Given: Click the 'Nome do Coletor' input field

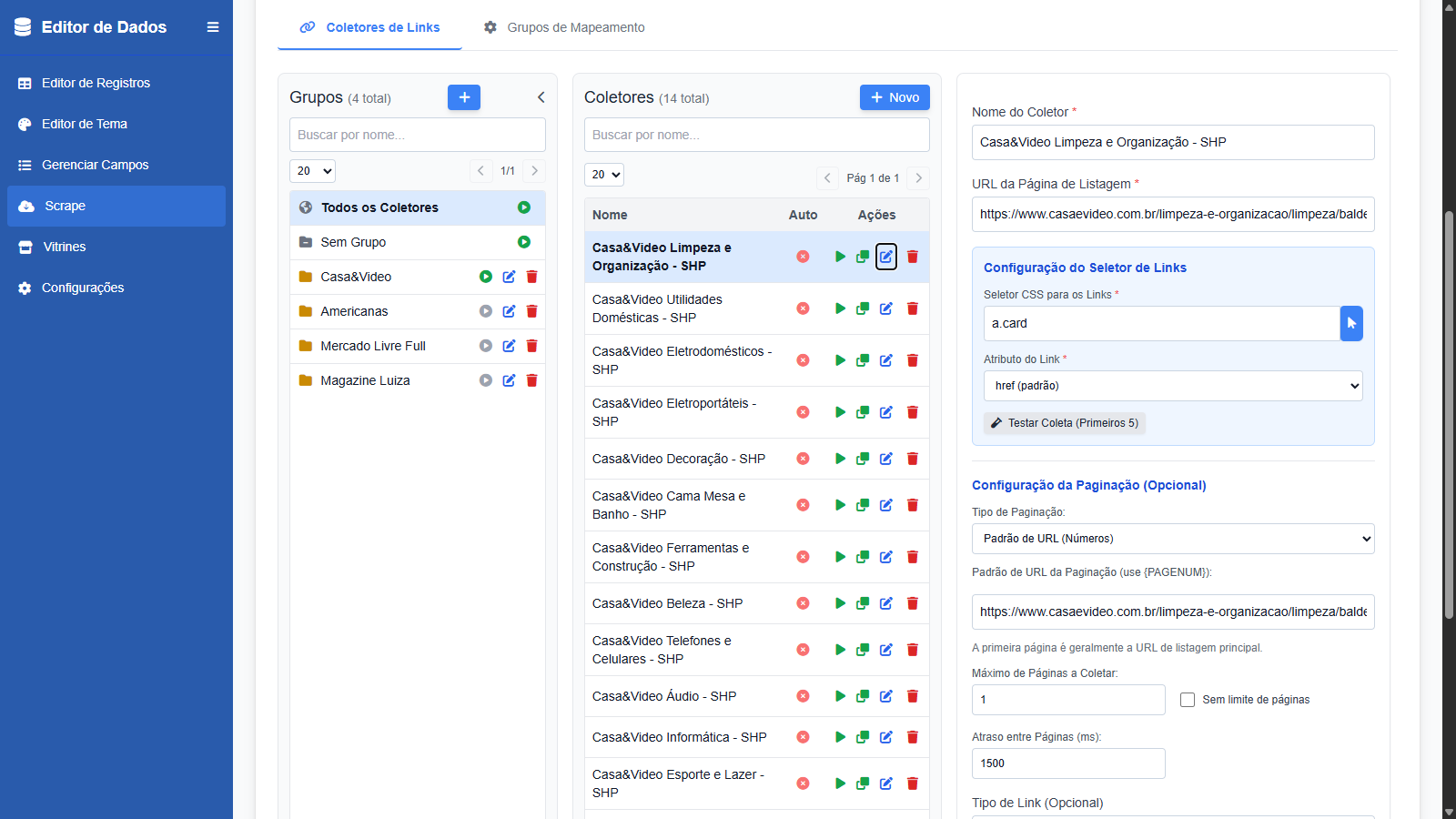Looking at the screenshot, I should [x=1172, y=142].
